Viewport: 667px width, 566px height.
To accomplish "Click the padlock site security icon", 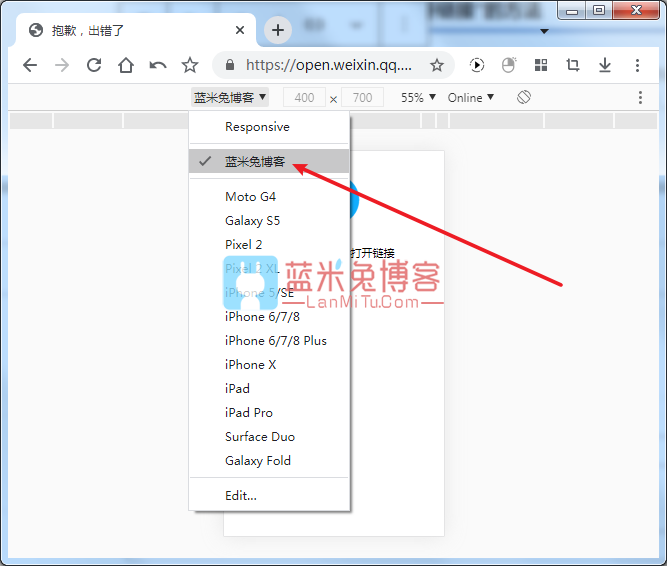I will click(x=230, y=65).
